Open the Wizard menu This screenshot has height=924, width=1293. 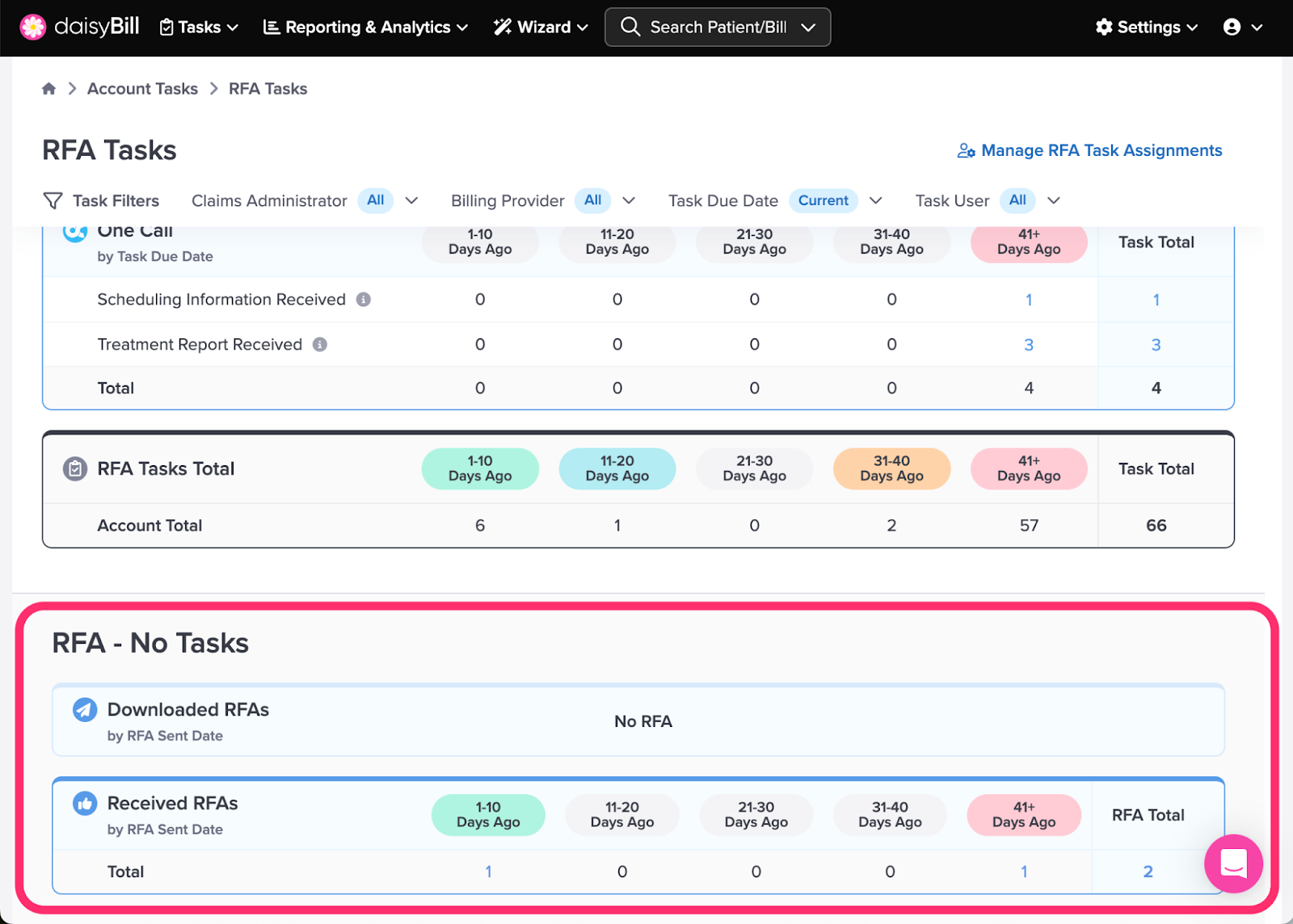tap(541, 27)
